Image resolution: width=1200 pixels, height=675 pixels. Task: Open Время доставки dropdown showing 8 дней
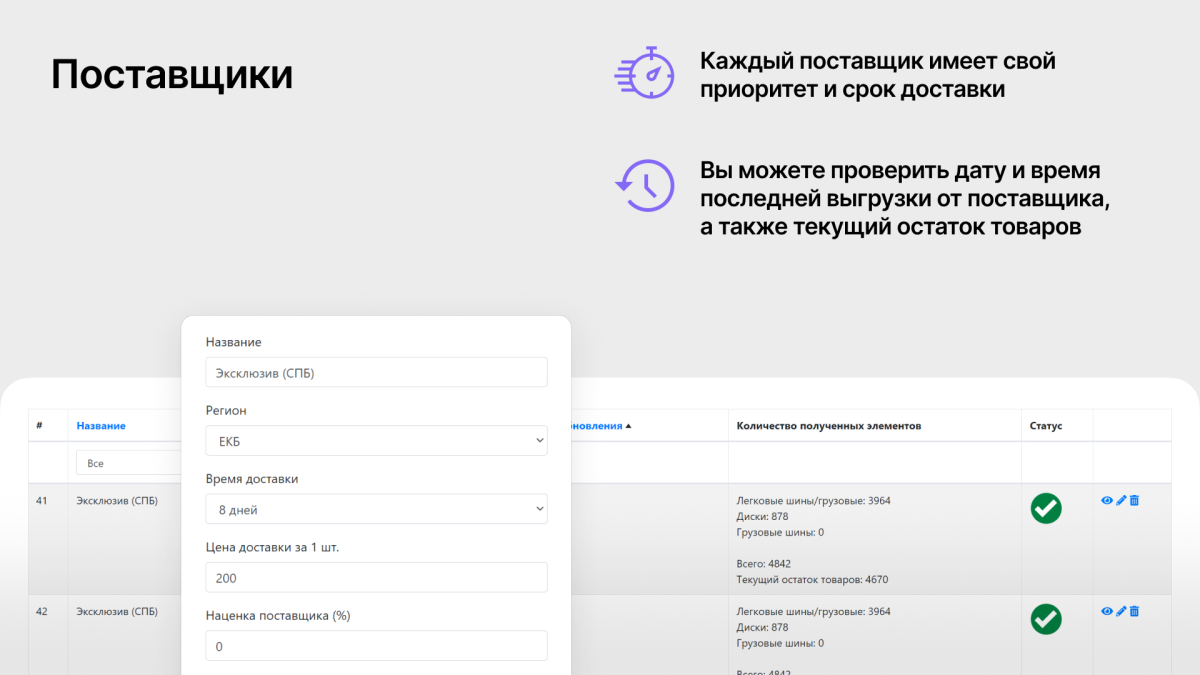[376, 509]
